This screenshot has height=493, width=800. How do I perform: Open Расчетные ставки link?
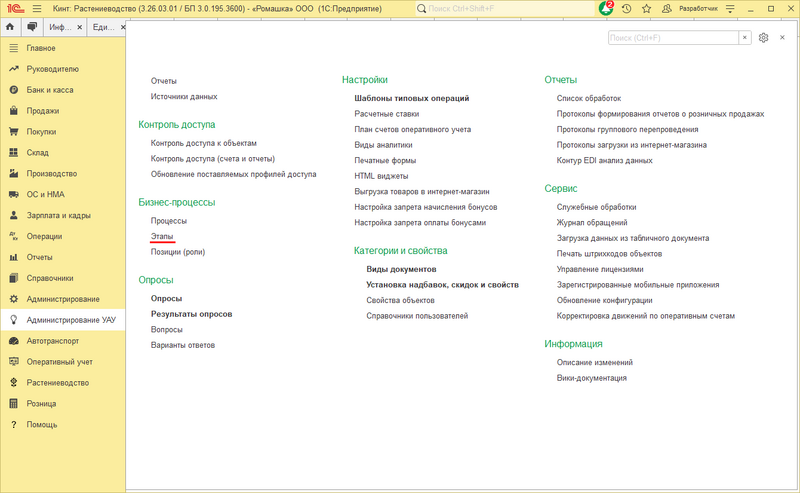pyautogui.click(x=387, y=114)
